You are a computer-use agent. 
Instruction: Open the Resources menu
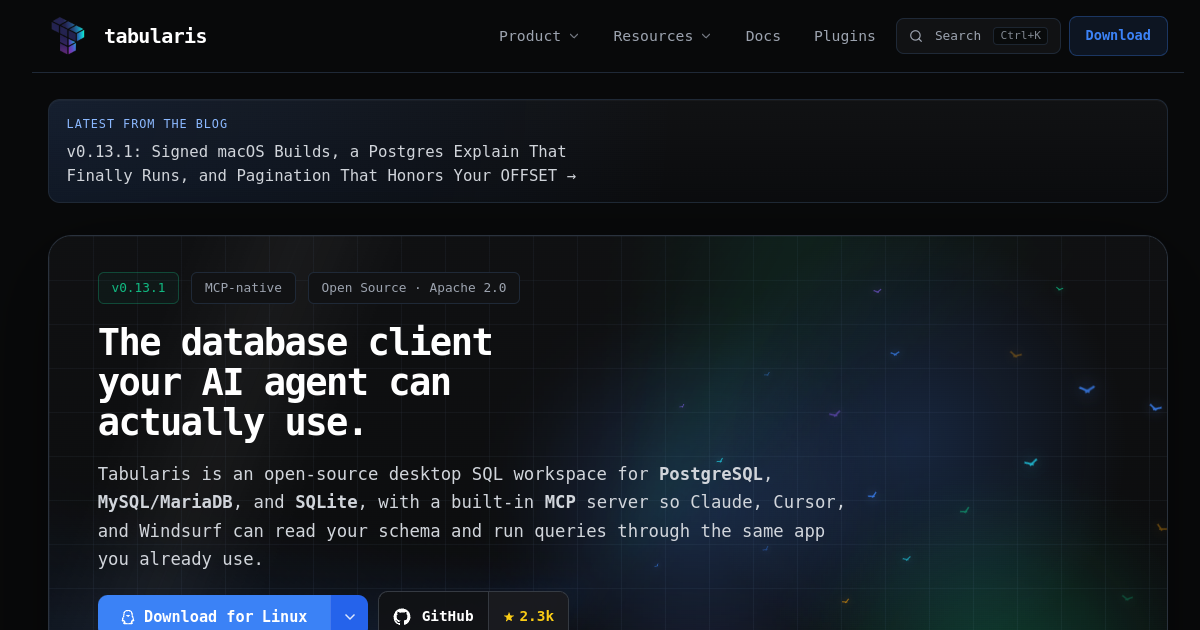click(662, 36)
